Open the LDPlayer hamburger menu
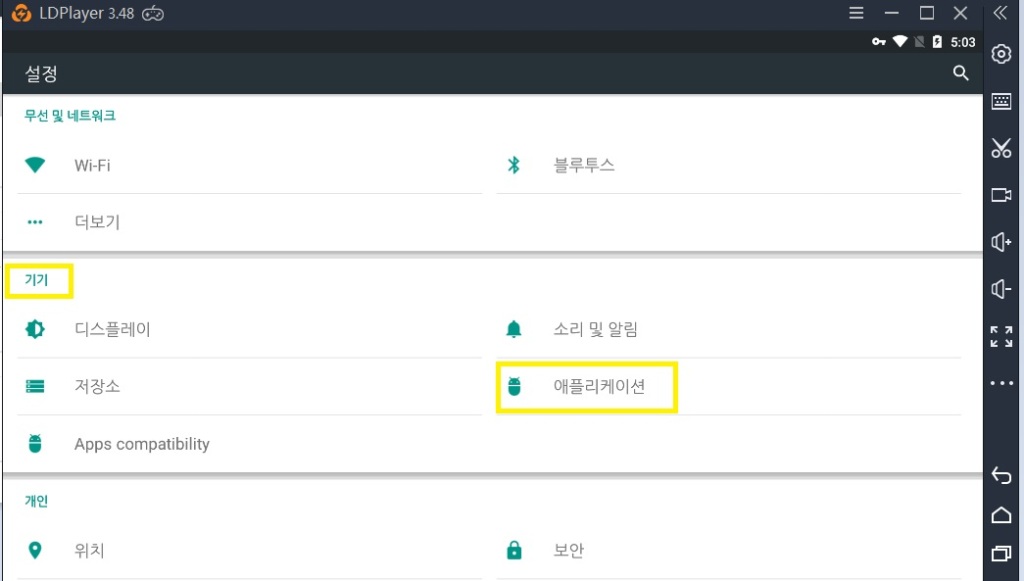This screenshot has height=581, width=1024. coord(856,13)
